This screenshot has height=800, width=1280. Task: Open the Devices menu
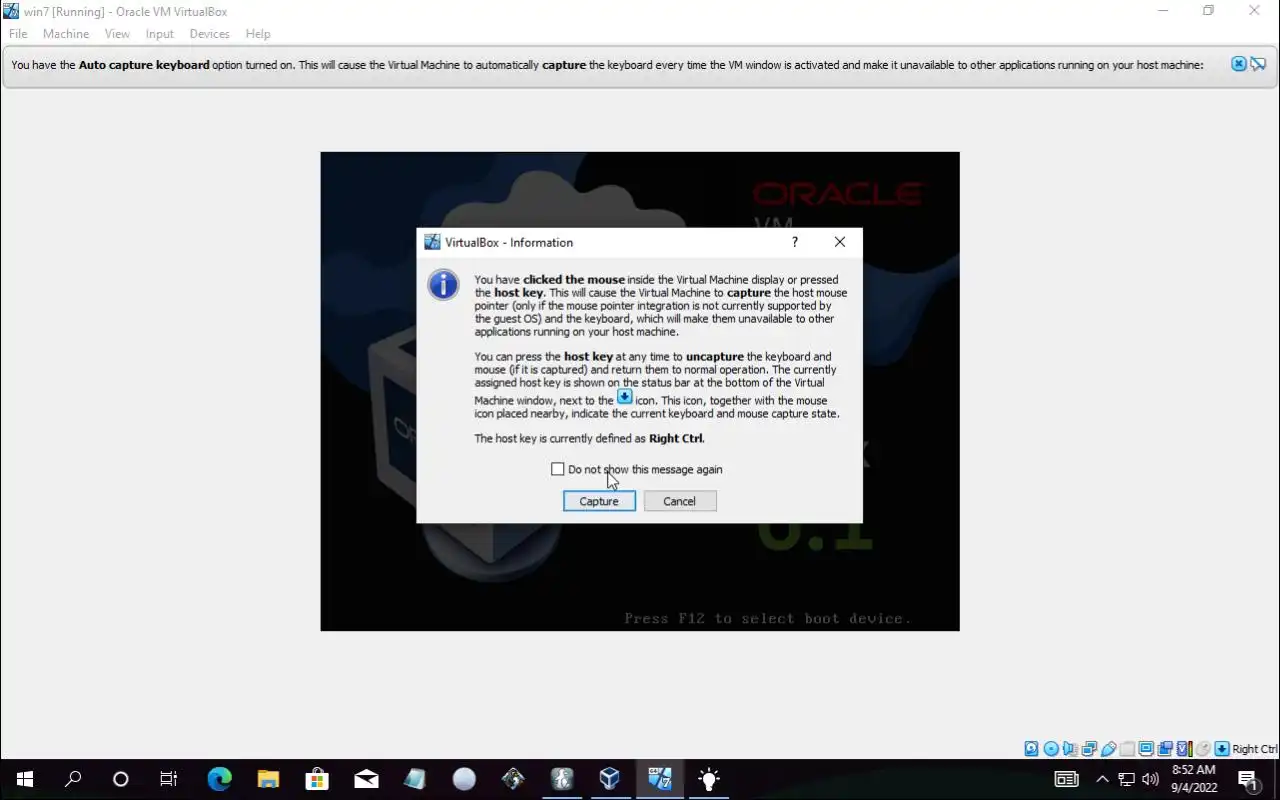209,34
